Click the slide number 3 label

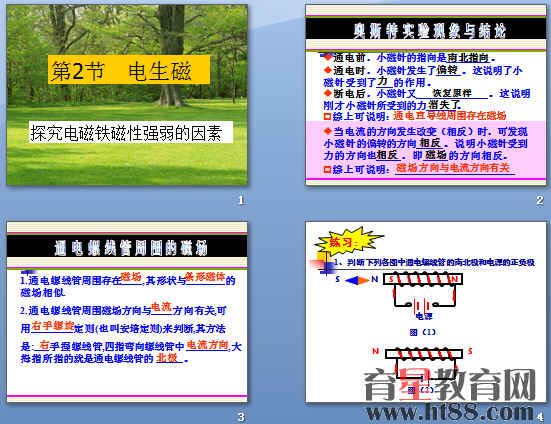click(x=241, y=417)
